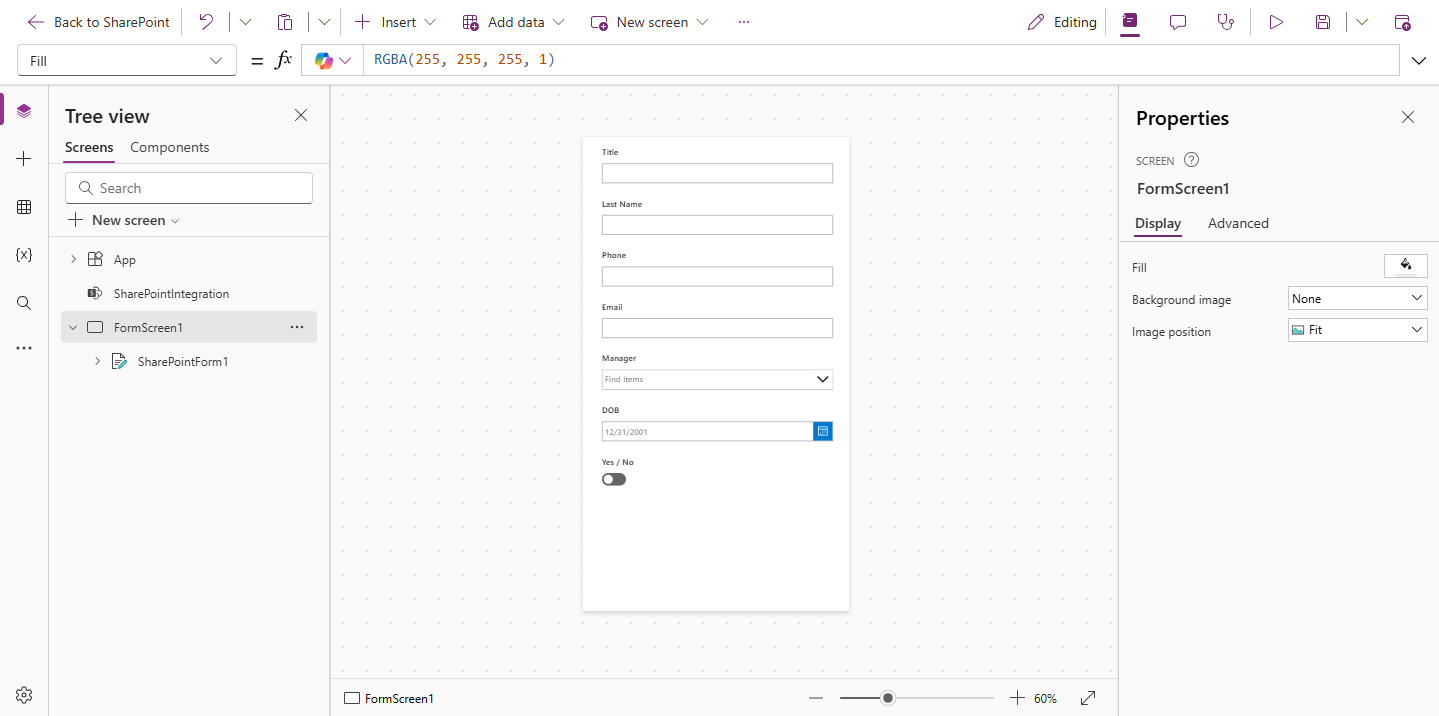Open the Fill color picker swatch

tap(1406, 266)
